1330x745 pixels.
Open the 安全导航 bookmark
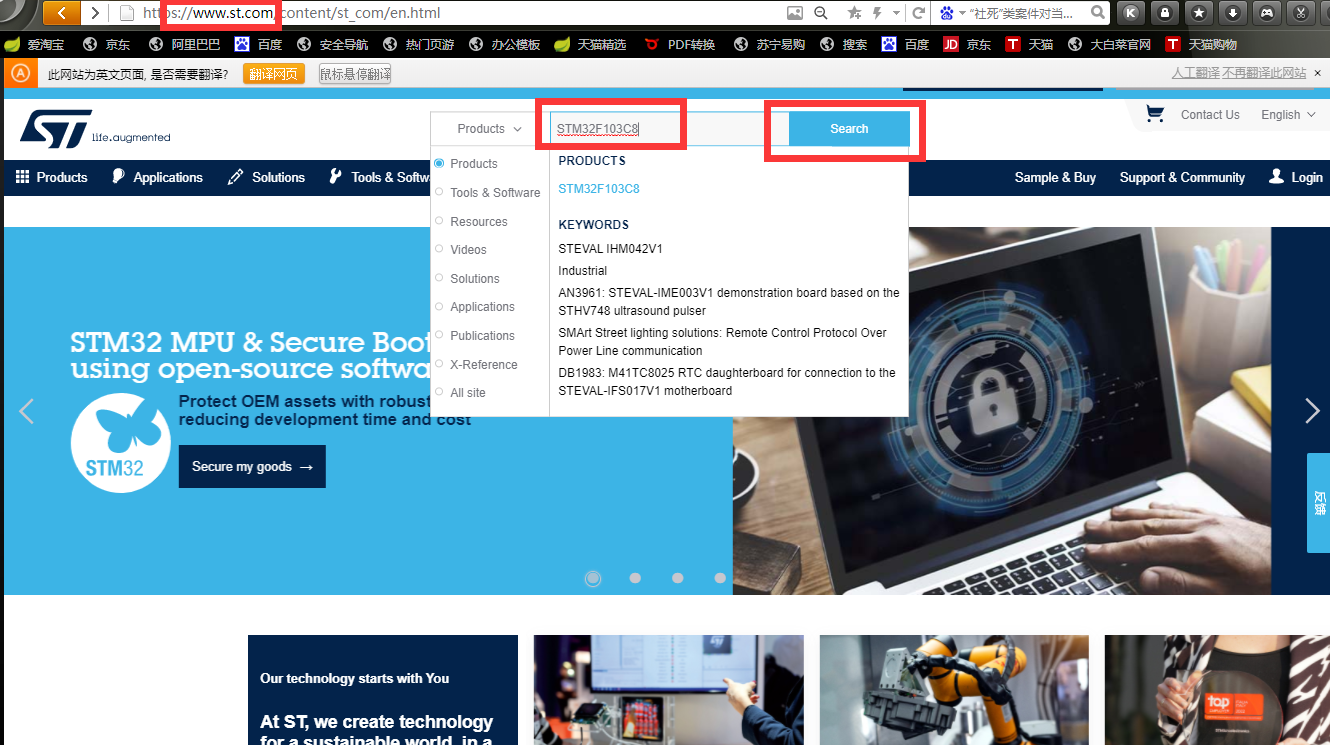pos(332,44)
